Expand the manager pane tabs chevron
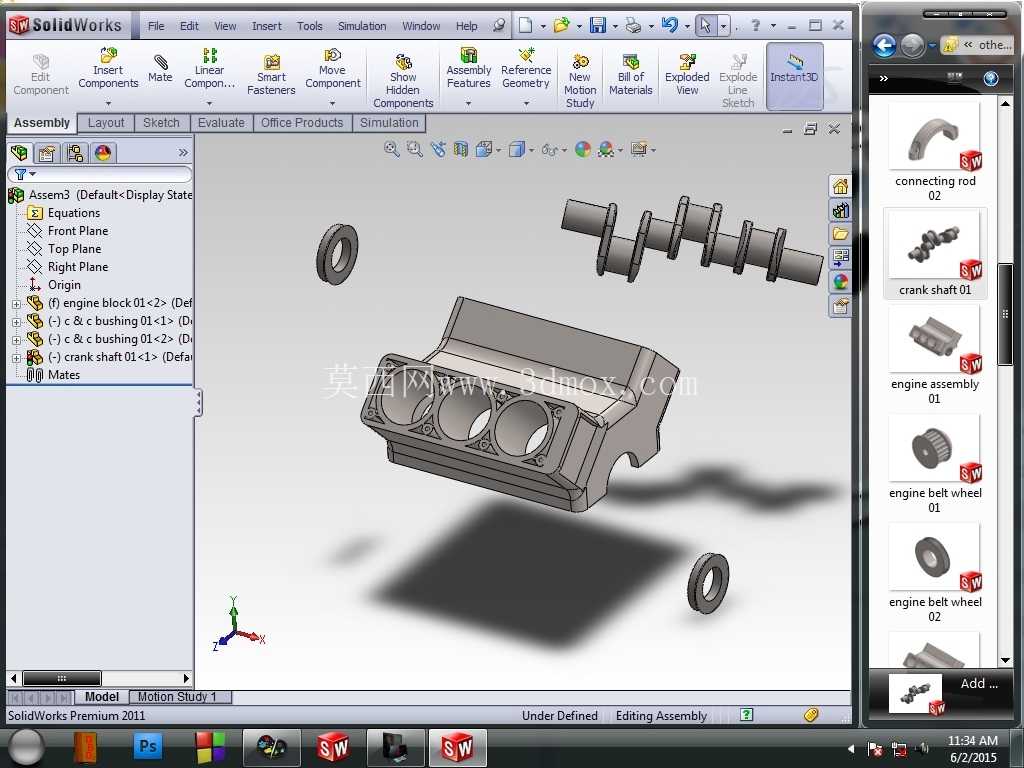1024x768 pixels. click(183, 153)
